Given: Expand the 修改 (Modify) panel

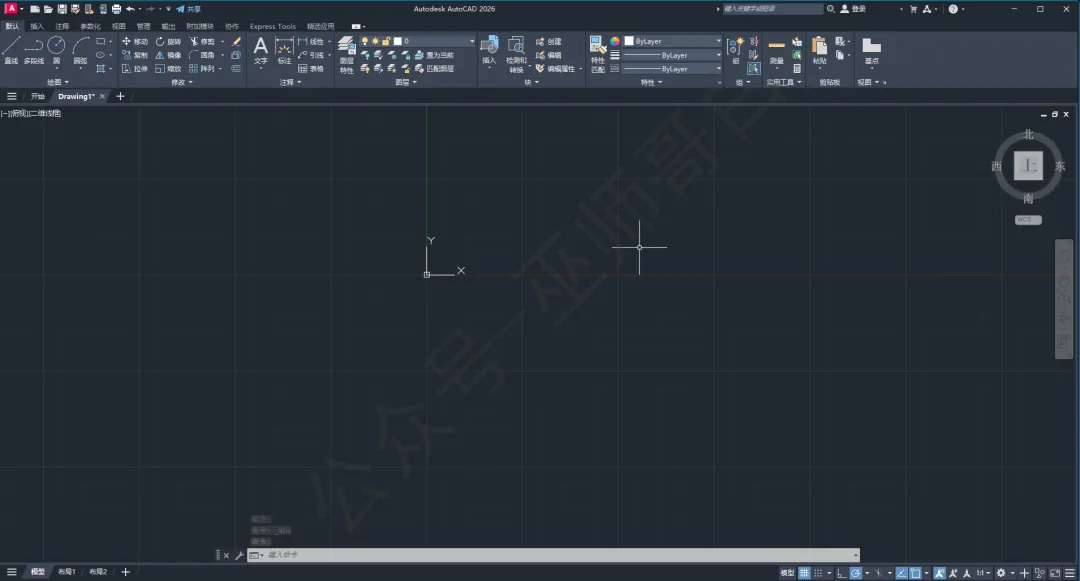Looking at the screenshot, I should click(x=182, y=83).
